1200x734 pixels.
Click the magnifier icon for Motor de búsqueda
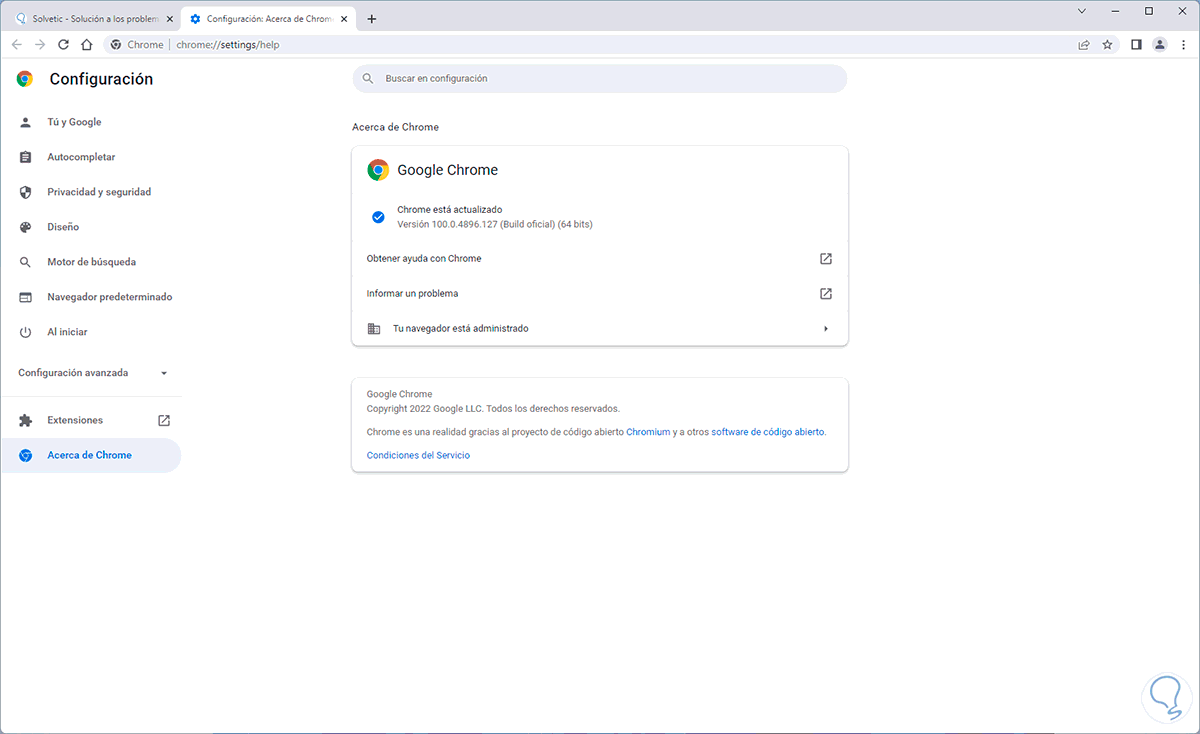tap(26, 262)
